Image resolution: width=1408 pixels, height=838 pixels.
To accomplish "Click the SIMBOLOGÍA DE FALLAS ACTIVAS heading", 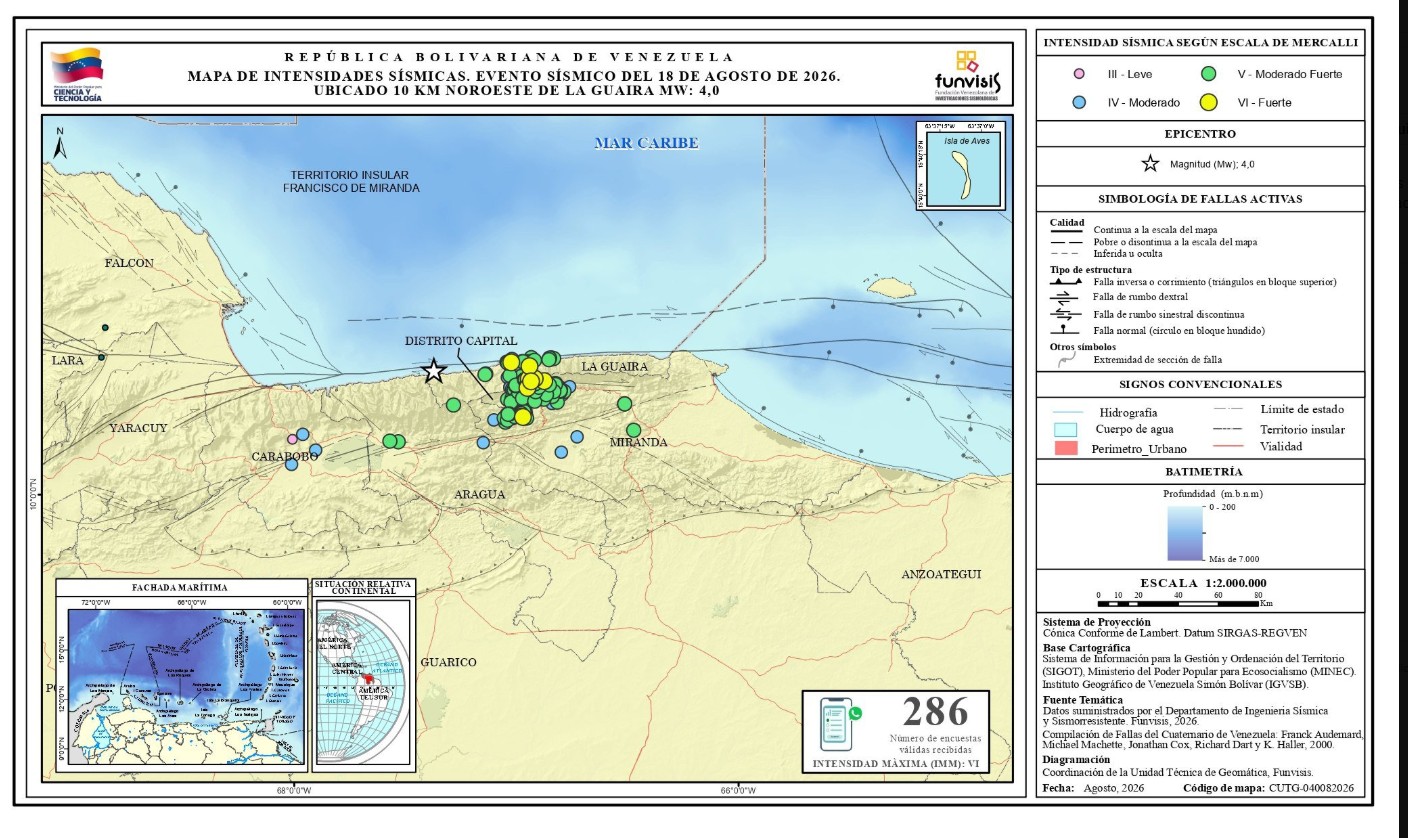I will [1200, 199].
